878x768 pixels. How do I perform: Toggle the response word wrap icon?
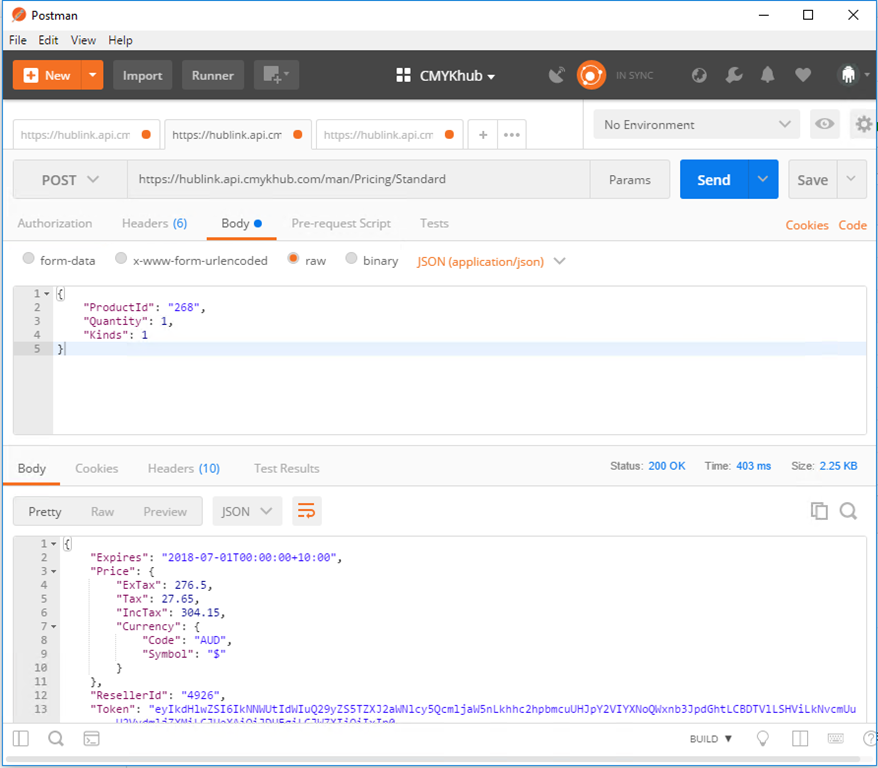click(306, 511)
